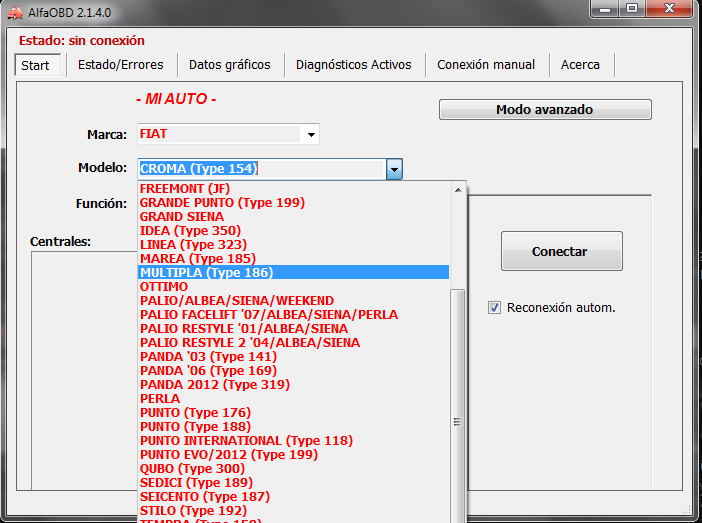Open the Marca dropdown arrow
Viewport: 702px width, 523px height.
(311, 134)
